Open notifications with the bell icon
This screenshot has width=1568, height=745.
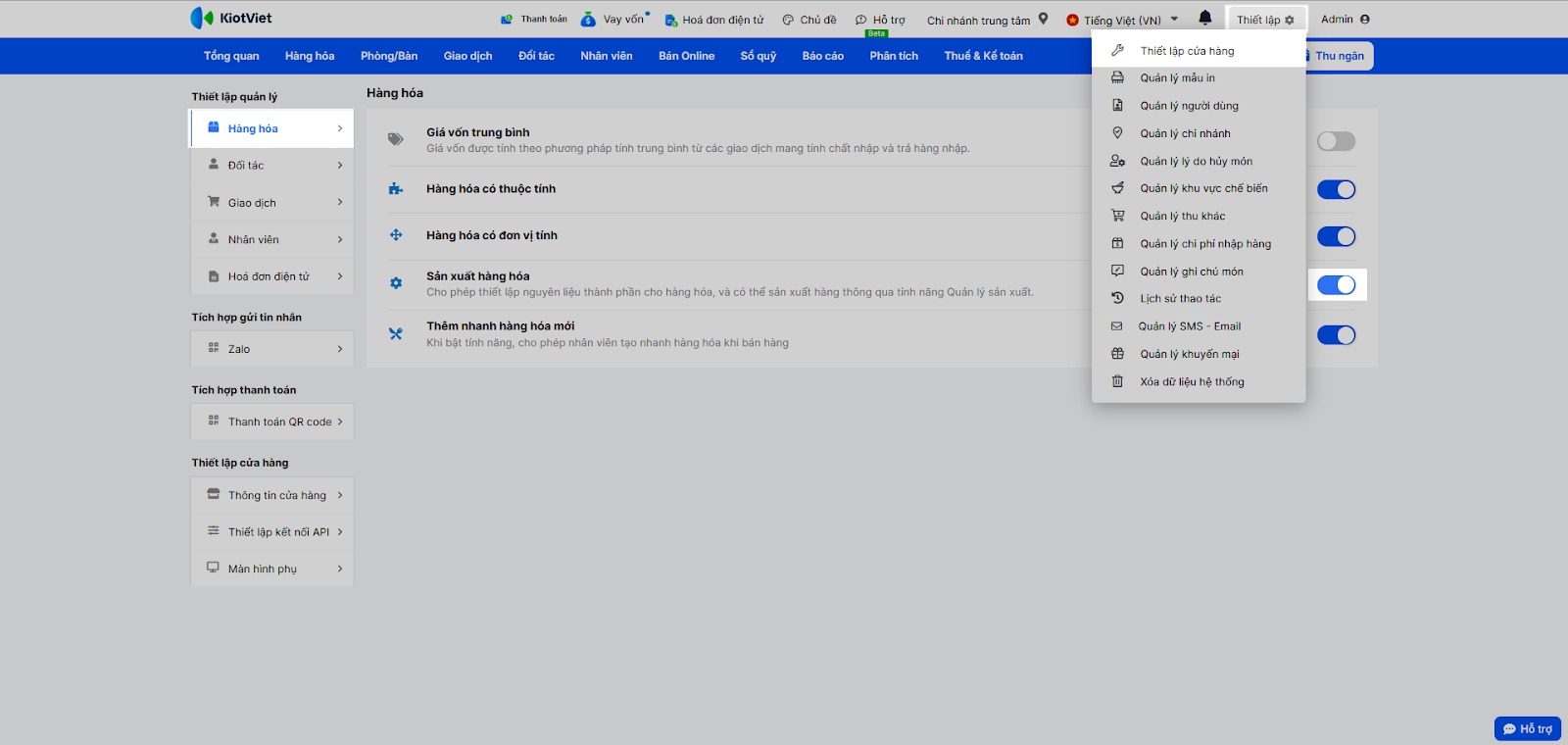1205,18
